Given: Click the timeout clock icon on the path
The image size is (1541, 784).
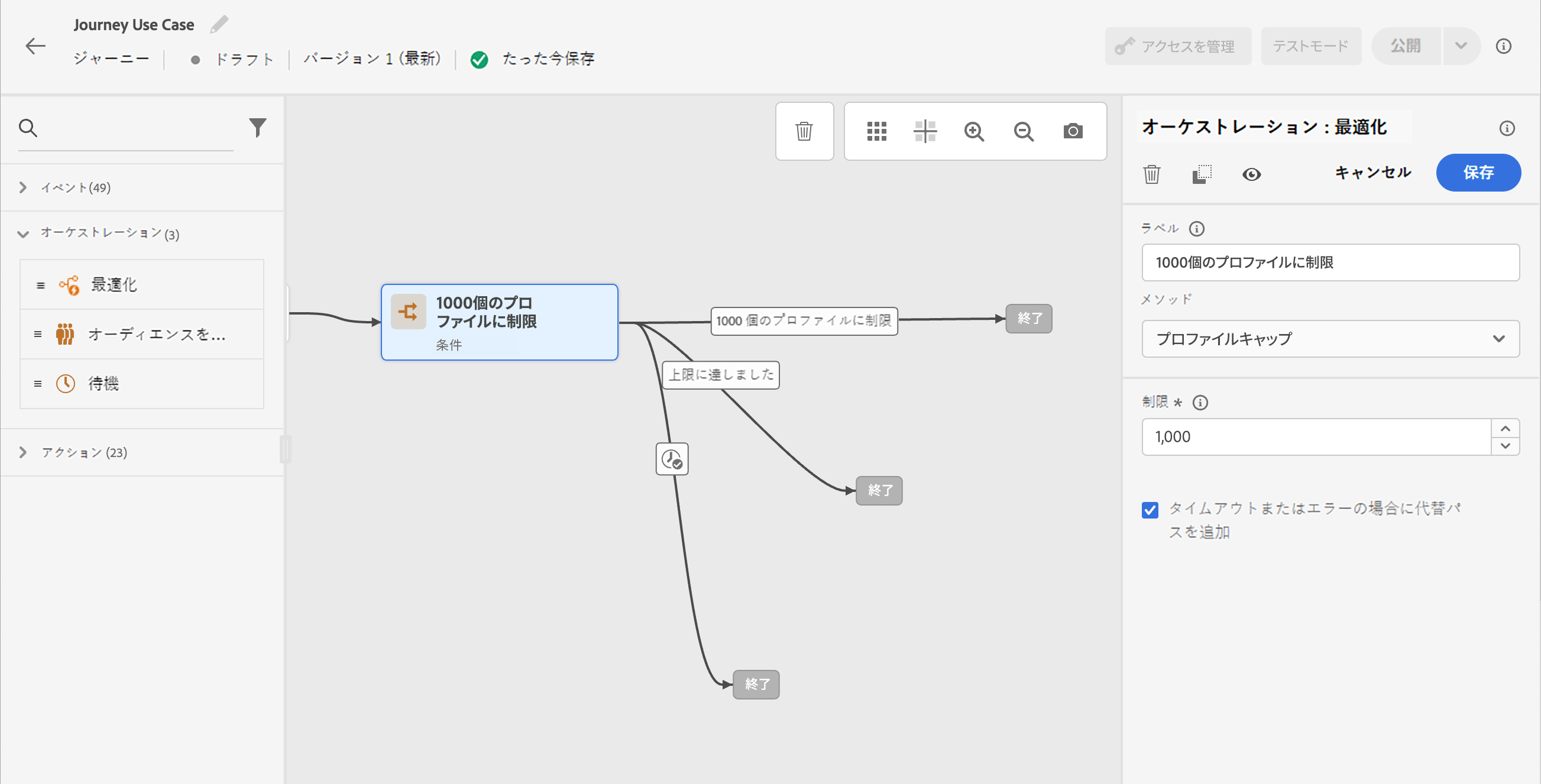Looking at the screenshot, I should (x=671, y=459).
